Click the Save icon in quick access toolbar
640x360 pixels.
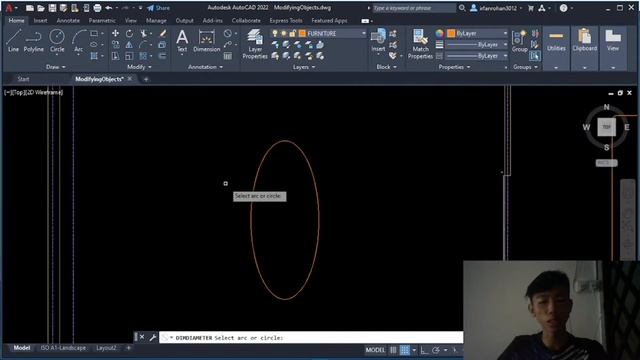coord(52,8)
